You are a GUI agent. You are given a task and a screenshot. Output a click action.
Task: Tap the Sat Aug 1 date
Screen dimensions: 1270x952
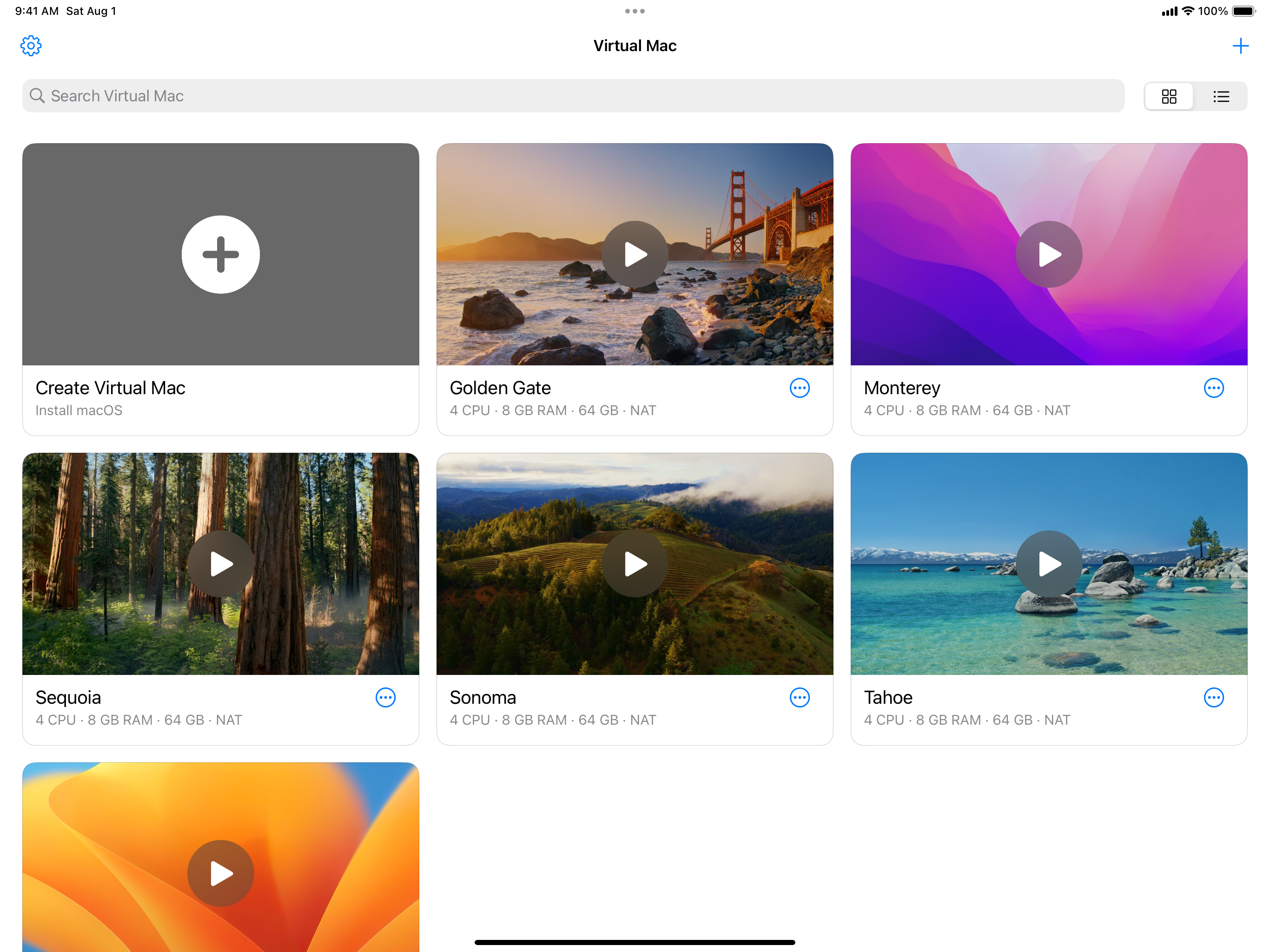[91, 11]
